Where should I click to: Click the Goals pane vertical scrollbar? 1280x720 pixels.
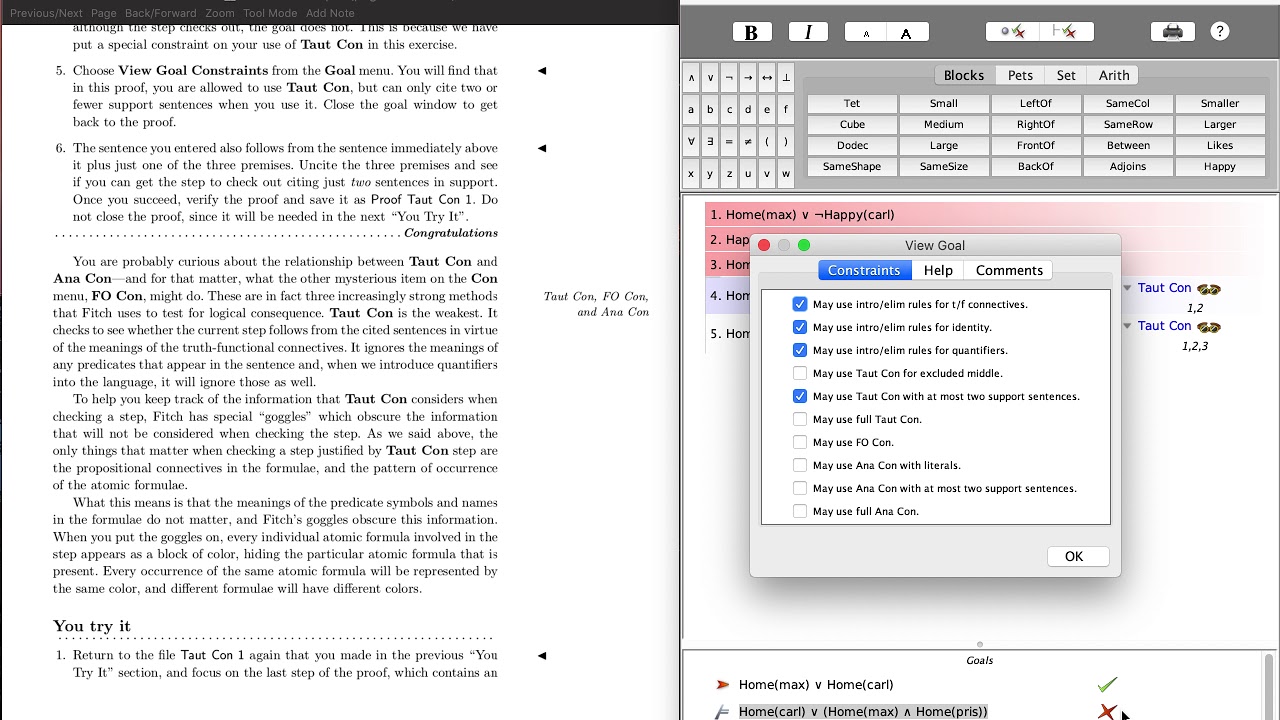(1269, 686)
